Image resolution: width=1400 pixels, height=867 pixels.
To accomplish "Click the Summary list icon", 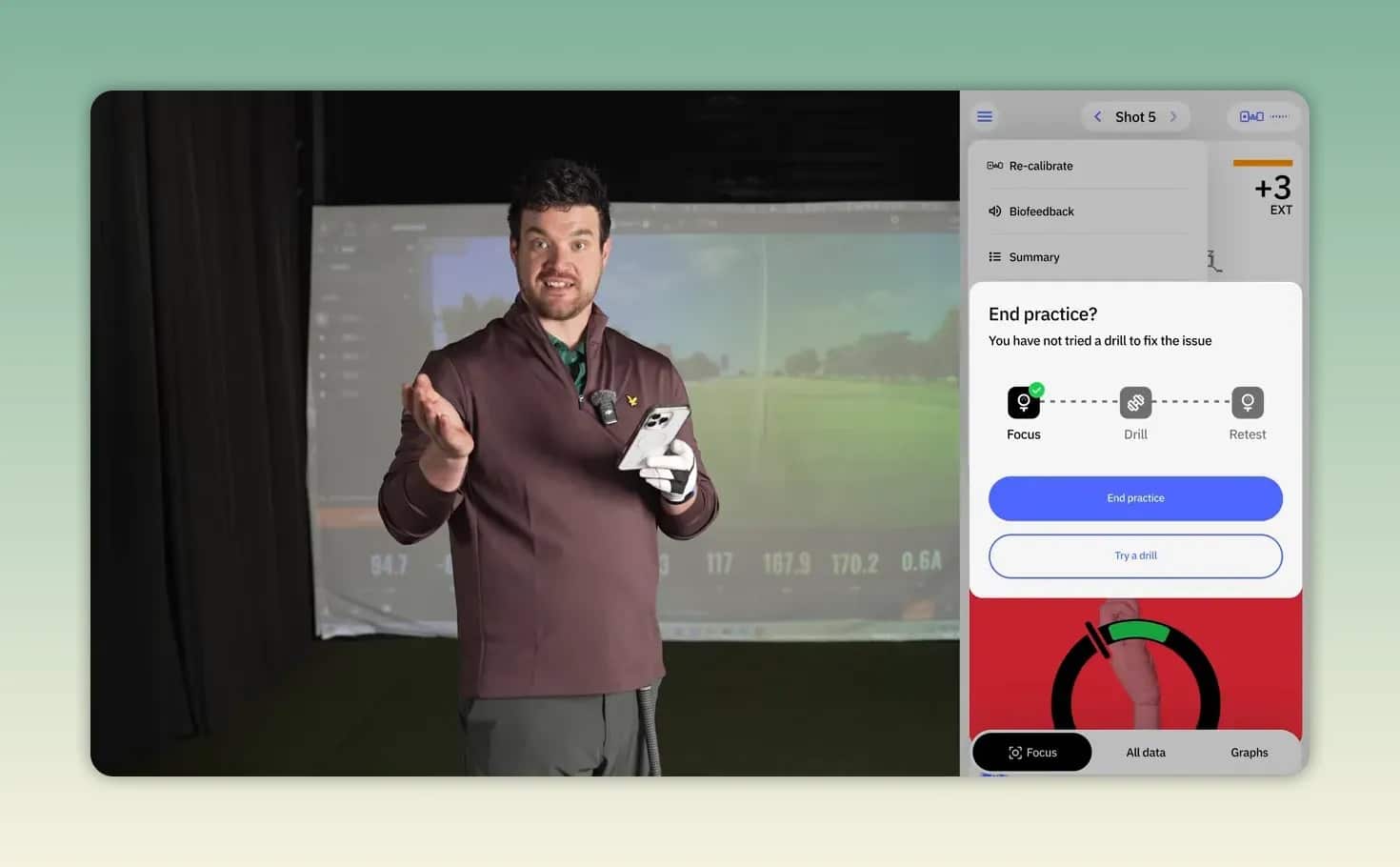I will coord(994,257).
